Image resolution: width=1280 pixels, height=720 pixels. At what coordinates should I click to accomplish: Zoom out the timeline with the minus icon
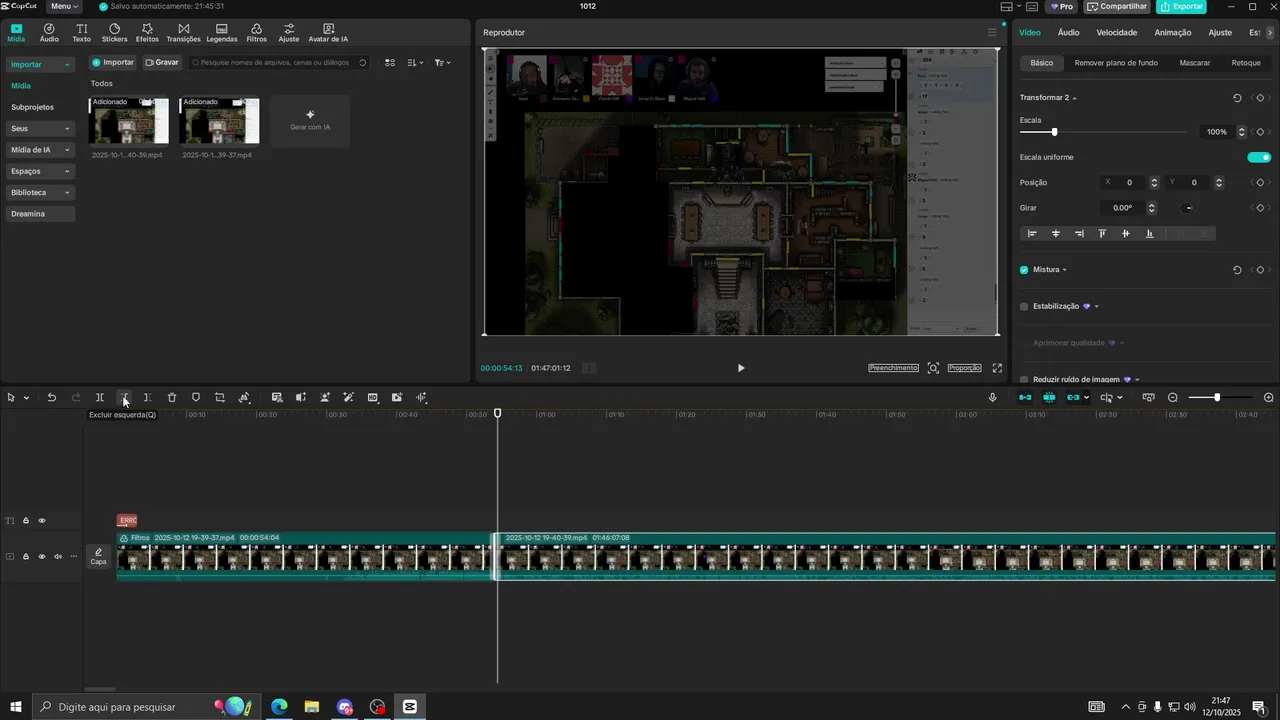pyautogui.click(x=1173, y=398)
